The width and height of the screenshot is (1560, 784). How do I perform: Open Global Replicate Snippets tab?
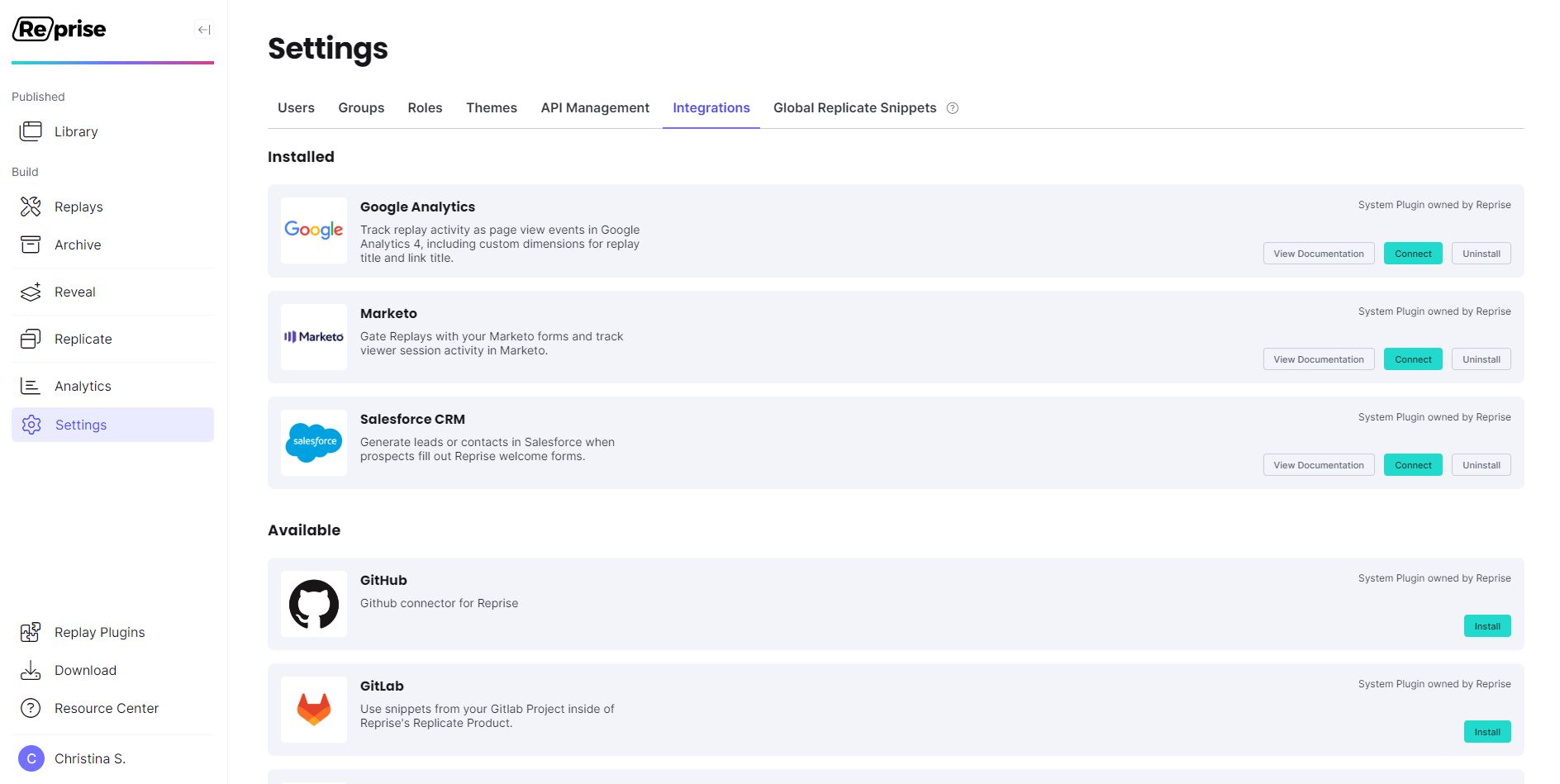click(x=855, y=108)
